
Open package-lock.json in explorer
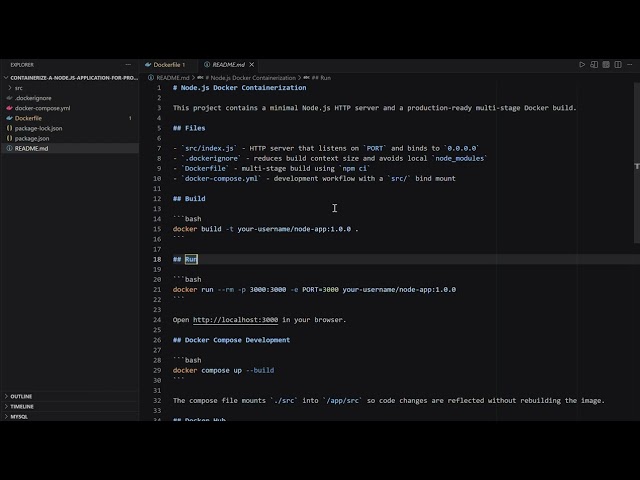69,128
